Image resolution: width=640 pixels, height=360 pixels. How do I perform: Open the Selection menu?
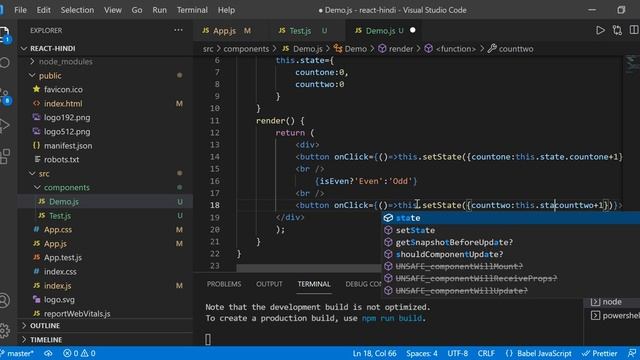[x=77, y=10]
